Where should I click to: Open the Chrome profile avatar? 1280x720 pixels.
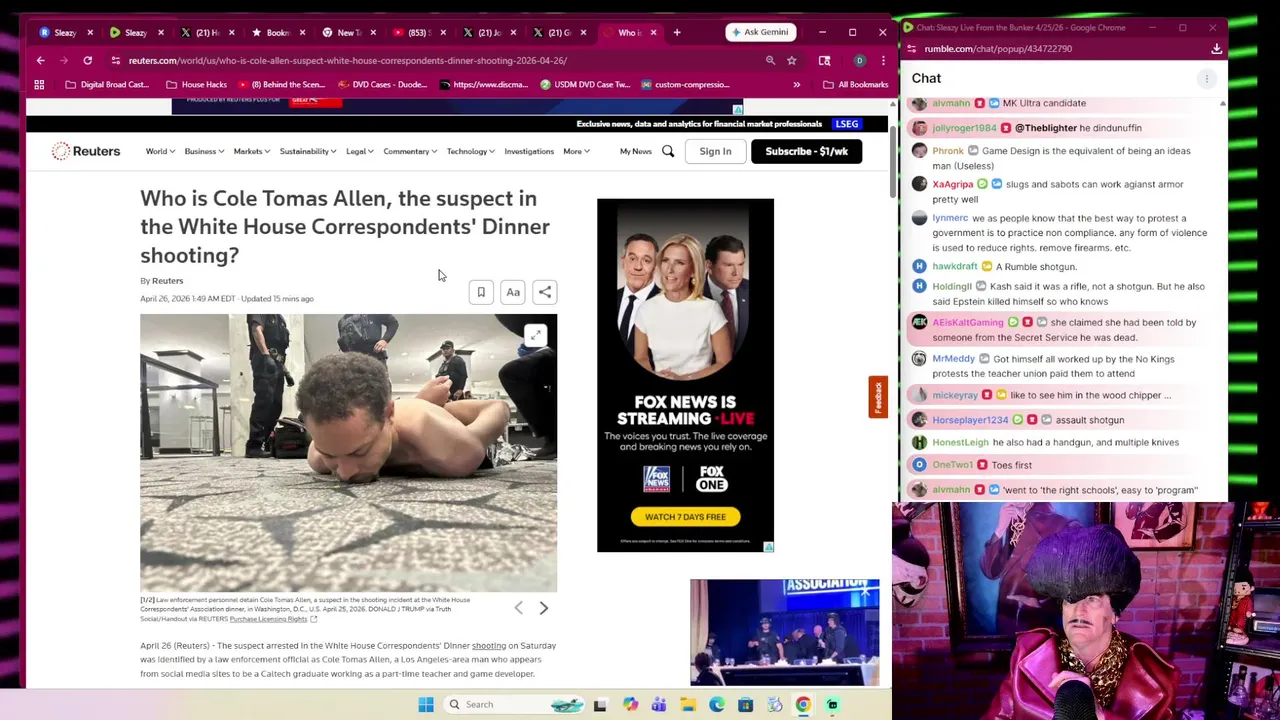(x=859, y=60)
